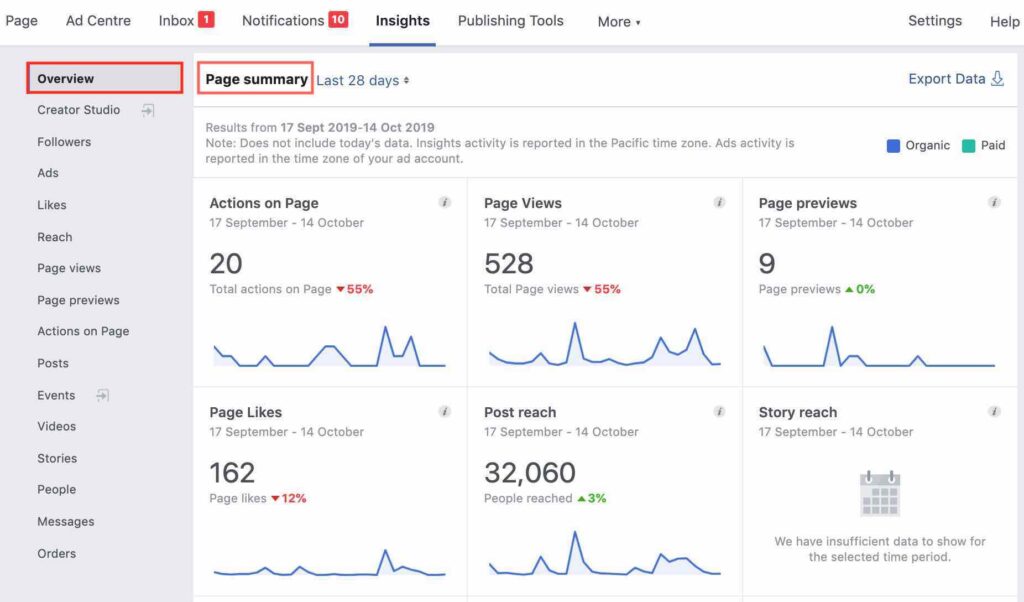Screen dimensions: 1024x602
Task: Click the info icon on Page Likes card
Action: point(445,411)
